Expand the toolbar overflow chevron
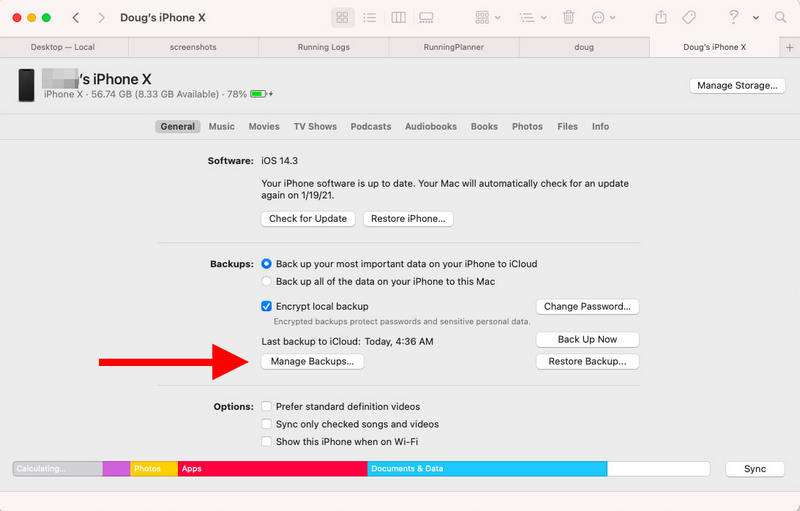This screenshot has height=511, width=800. [x=756, y=18]
